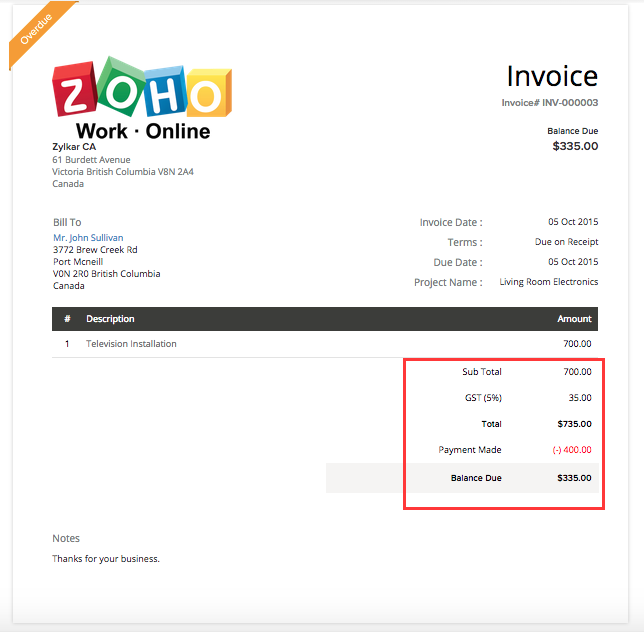Click the Description column header
The width and height of the screenshot is (644, 632).
coord(110,319)
